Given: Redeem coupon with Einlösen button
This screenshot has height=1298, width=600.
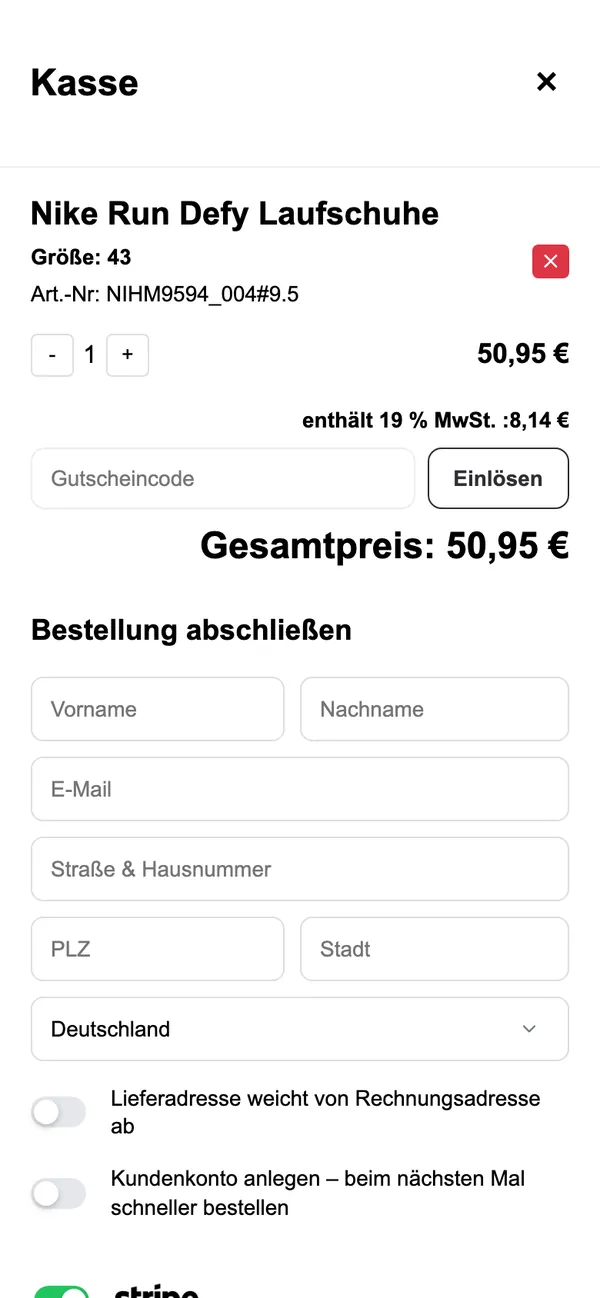Looking at the screenshot, I should [498, 478].
